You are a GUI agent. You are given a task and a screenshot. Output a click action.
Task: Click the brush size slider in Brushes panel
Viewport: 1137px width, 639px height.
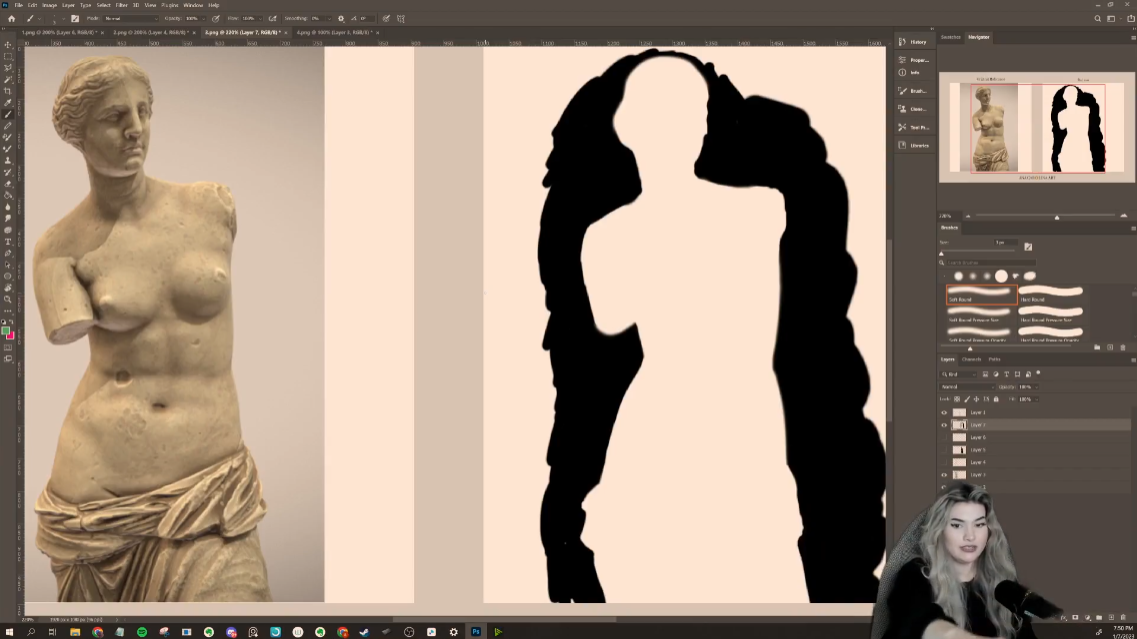979,253
